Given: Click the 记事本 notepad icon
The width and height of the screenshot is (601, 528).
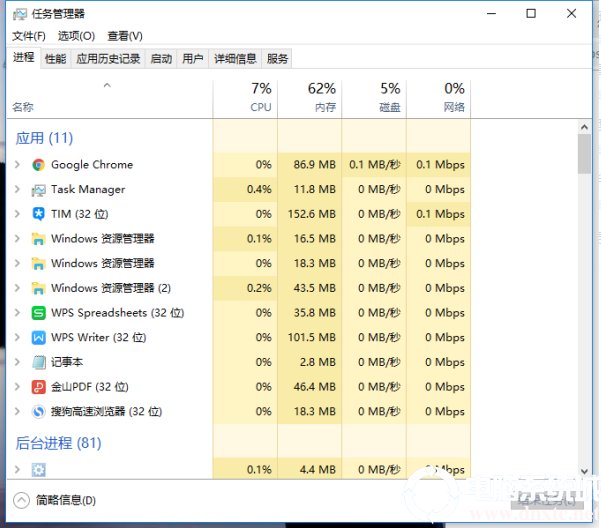Looking at the screenshot, I should click(x=38, y=362).
